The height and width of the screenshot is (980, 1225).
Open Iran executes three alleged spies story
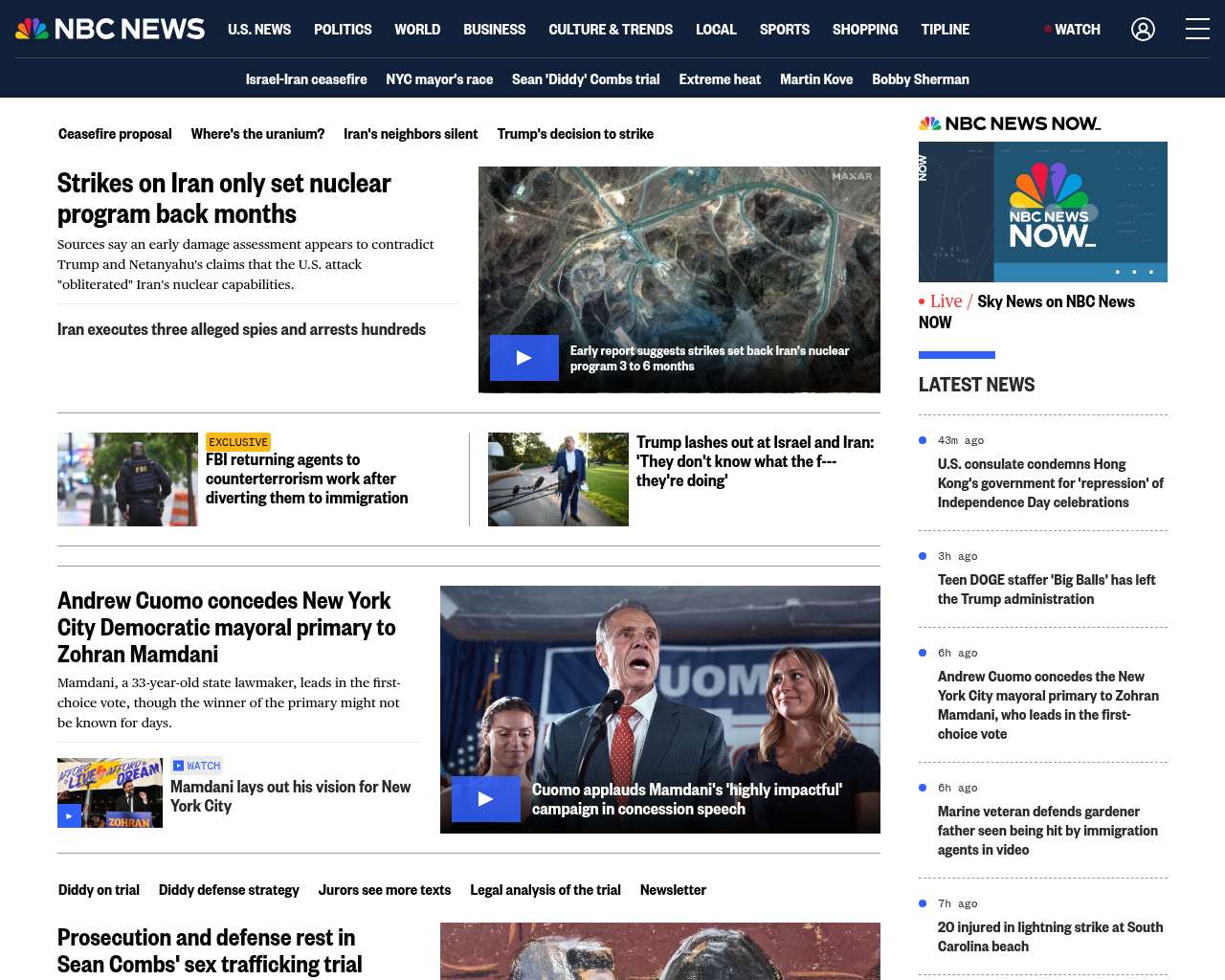241,329
